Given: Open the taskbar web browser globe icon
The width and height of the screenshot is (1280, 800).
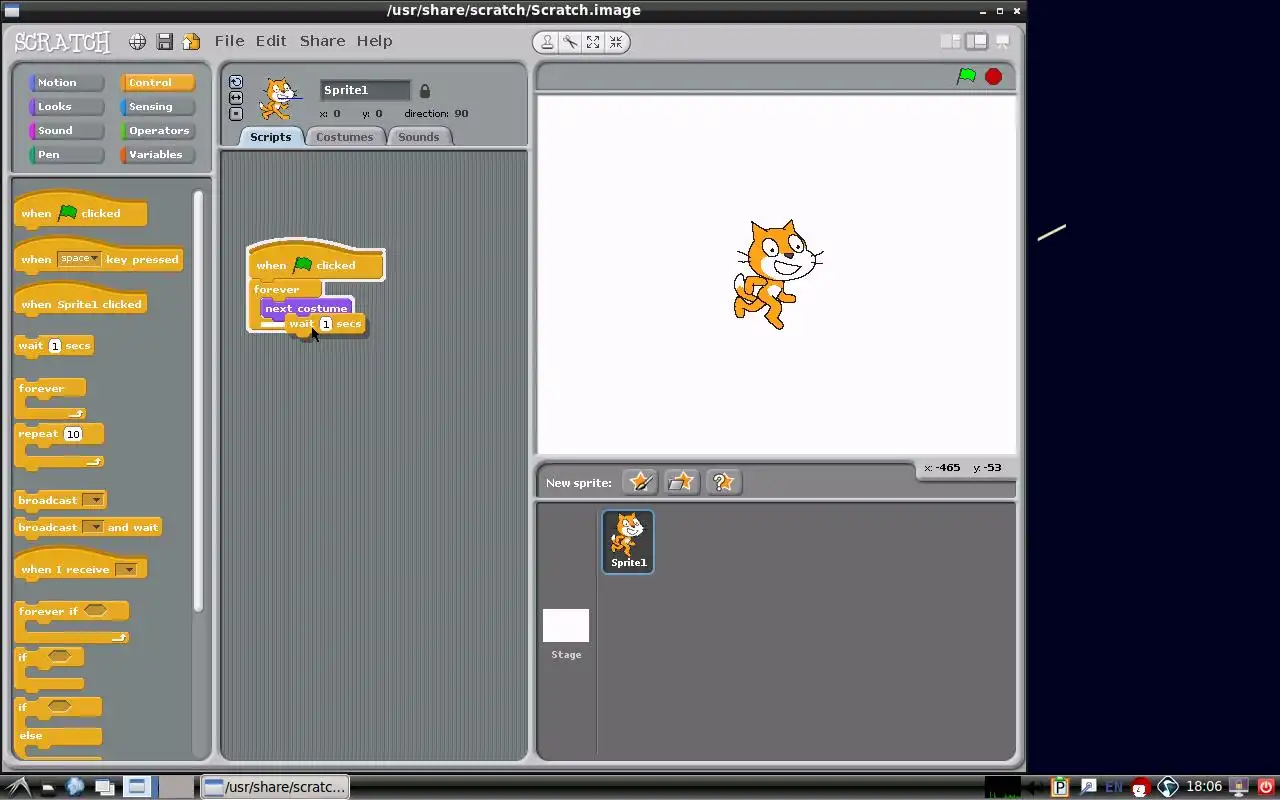Looking at the screenshot, I should pos(75,787).
